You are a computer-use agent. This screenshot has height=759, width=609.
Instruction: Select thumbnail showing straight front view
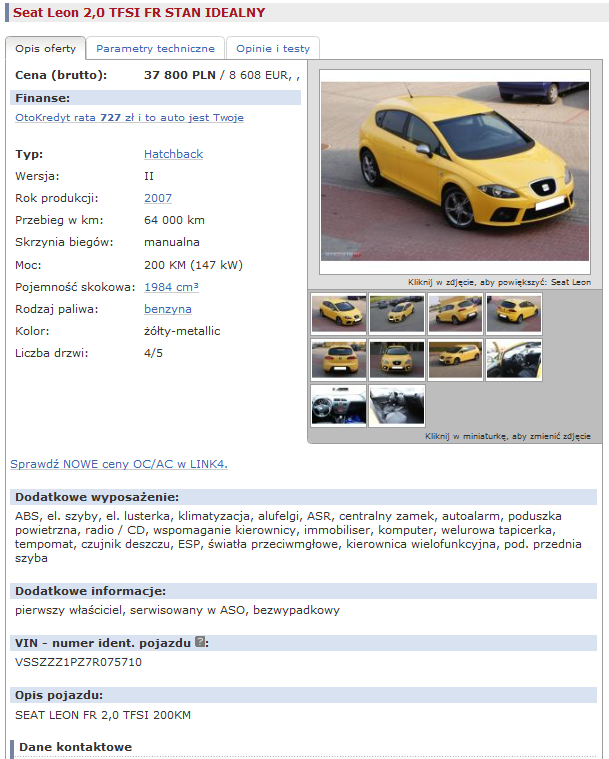[x=397, y=360]
